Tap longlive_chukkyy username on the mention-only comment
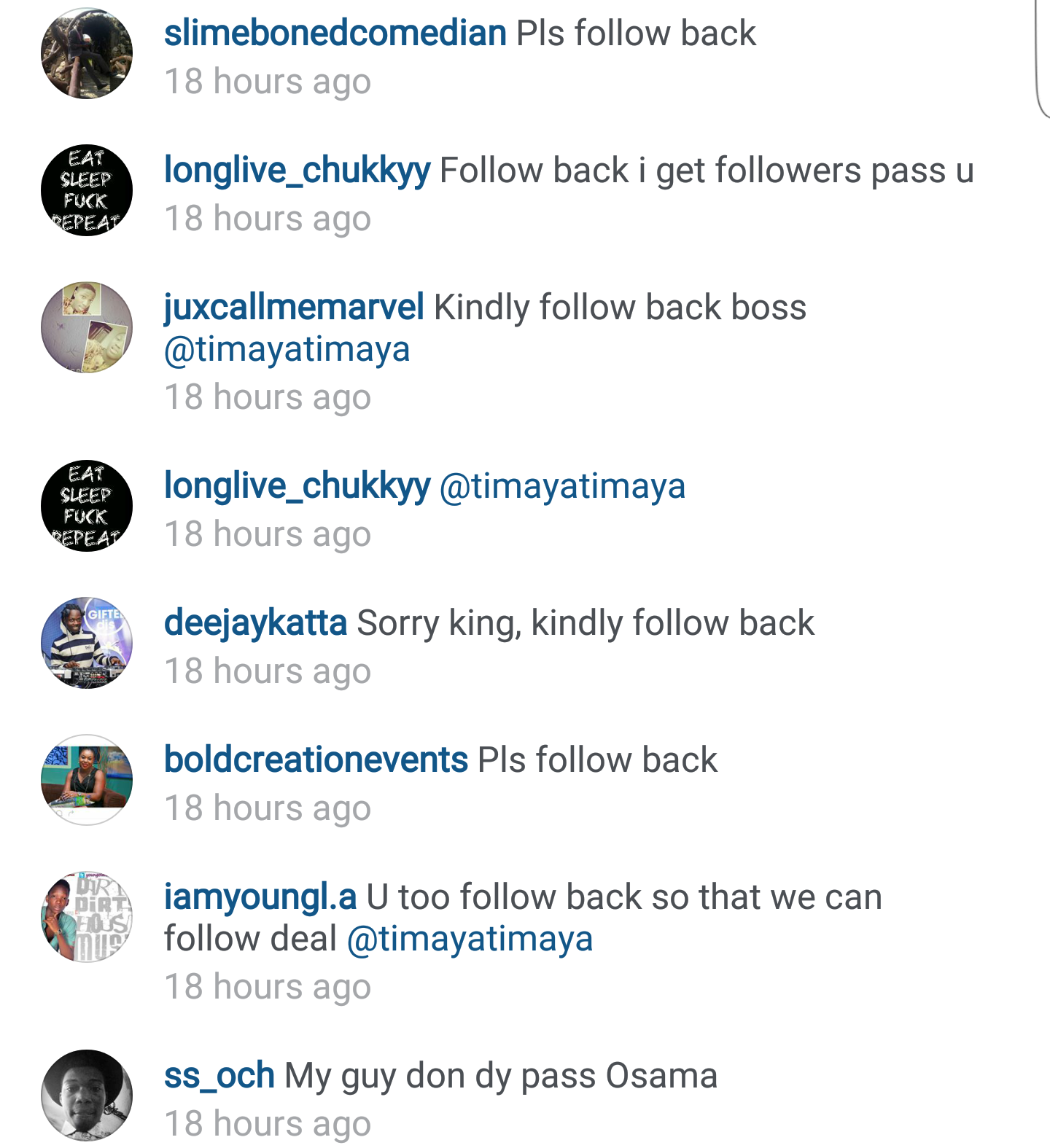 tap(297, 487)
